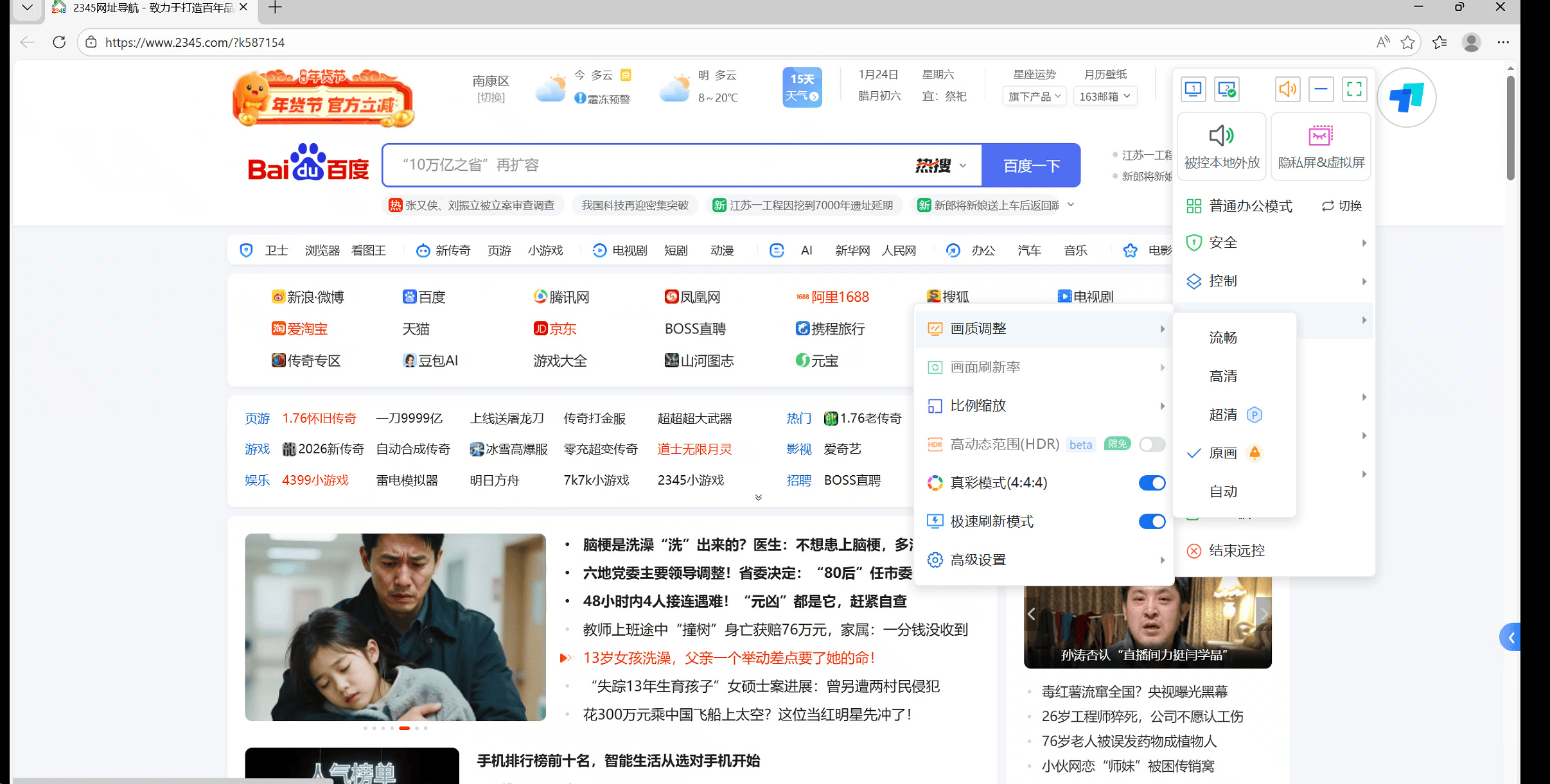Image resolution: width=1550 pixels, height=784 pixels.
Task: Switch to remote monitor 1
Action: (1193, 89)
